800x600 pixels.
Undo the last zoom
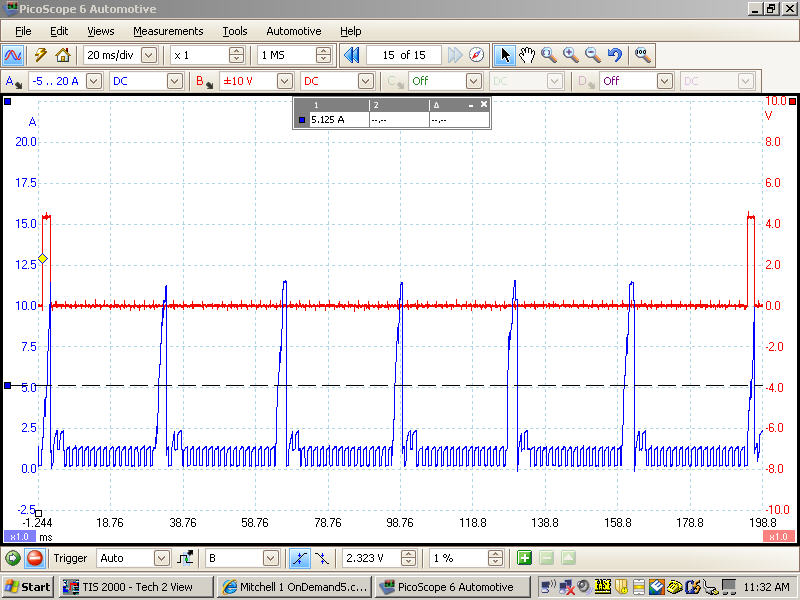click(615, 55)
